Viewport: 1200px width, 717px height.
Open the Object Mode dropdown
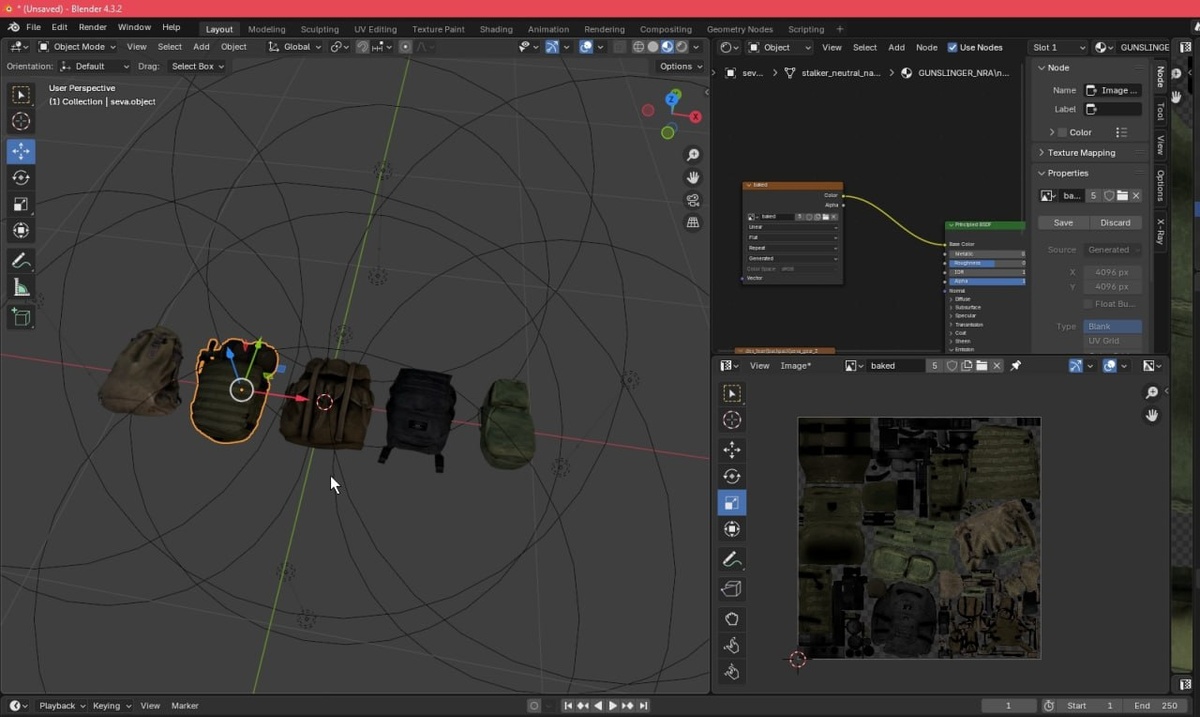pyautogui.click(x=77, y=47)
